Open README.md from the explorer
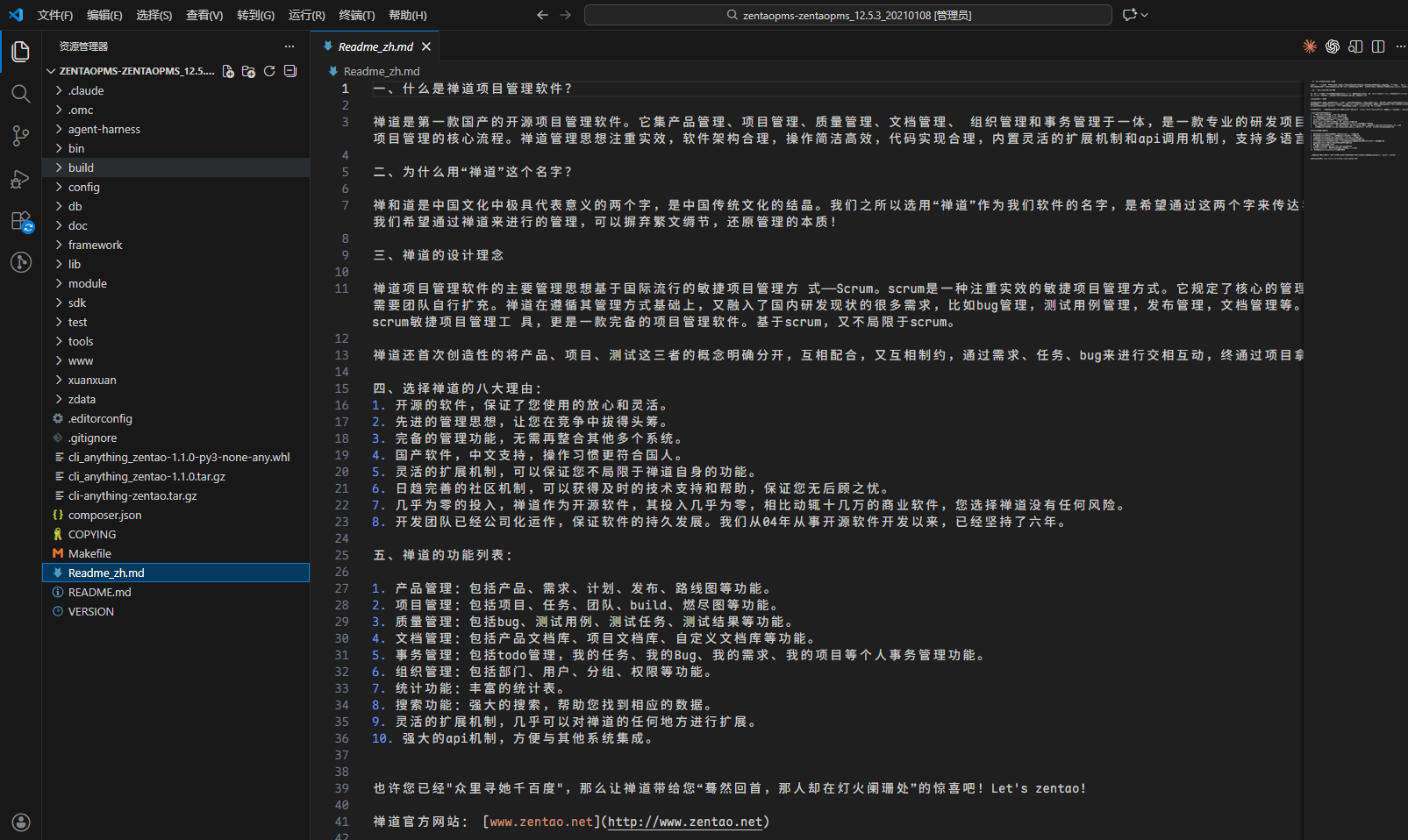 (x=175, y=592)
